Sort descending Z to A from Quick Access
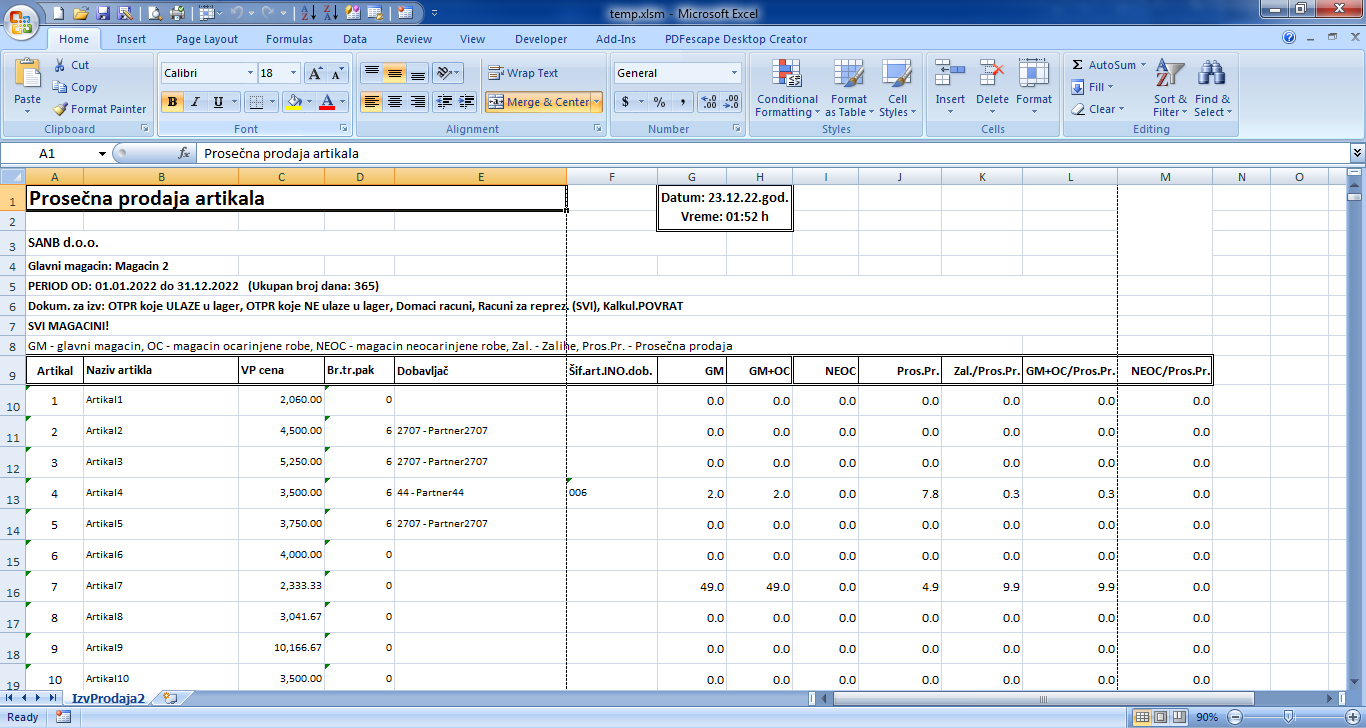Screen dimensions: 1366x728 (331, 13)
